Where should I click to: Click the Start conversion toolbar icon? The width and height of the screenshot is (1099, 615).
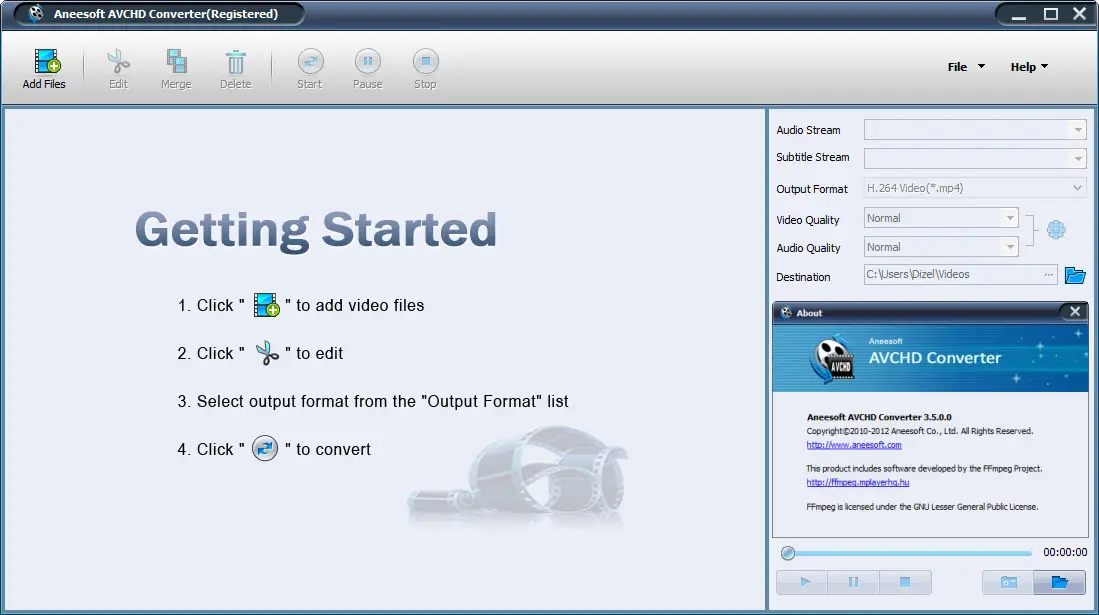pyautogui.click(x=310, y=62)
